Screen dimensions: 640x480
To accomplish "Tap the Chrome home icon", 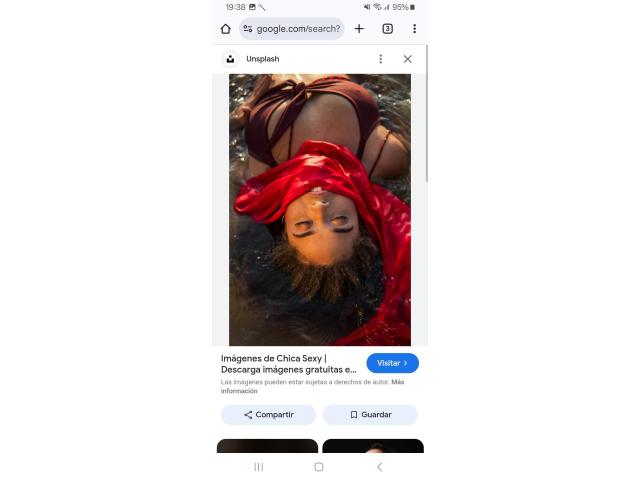I will point(226,29).
